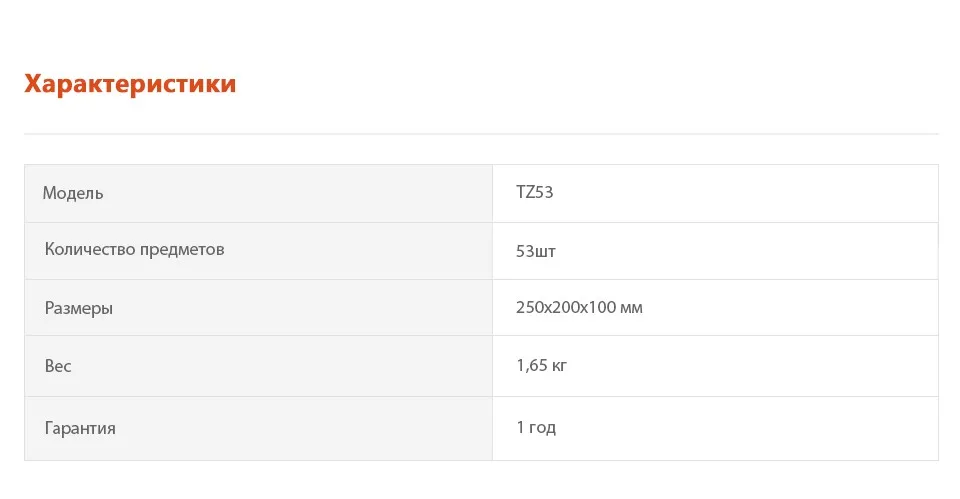The image size is (960, 499).
Task: Click the digits 53 in model TZ53
Action: coord(544,192)
